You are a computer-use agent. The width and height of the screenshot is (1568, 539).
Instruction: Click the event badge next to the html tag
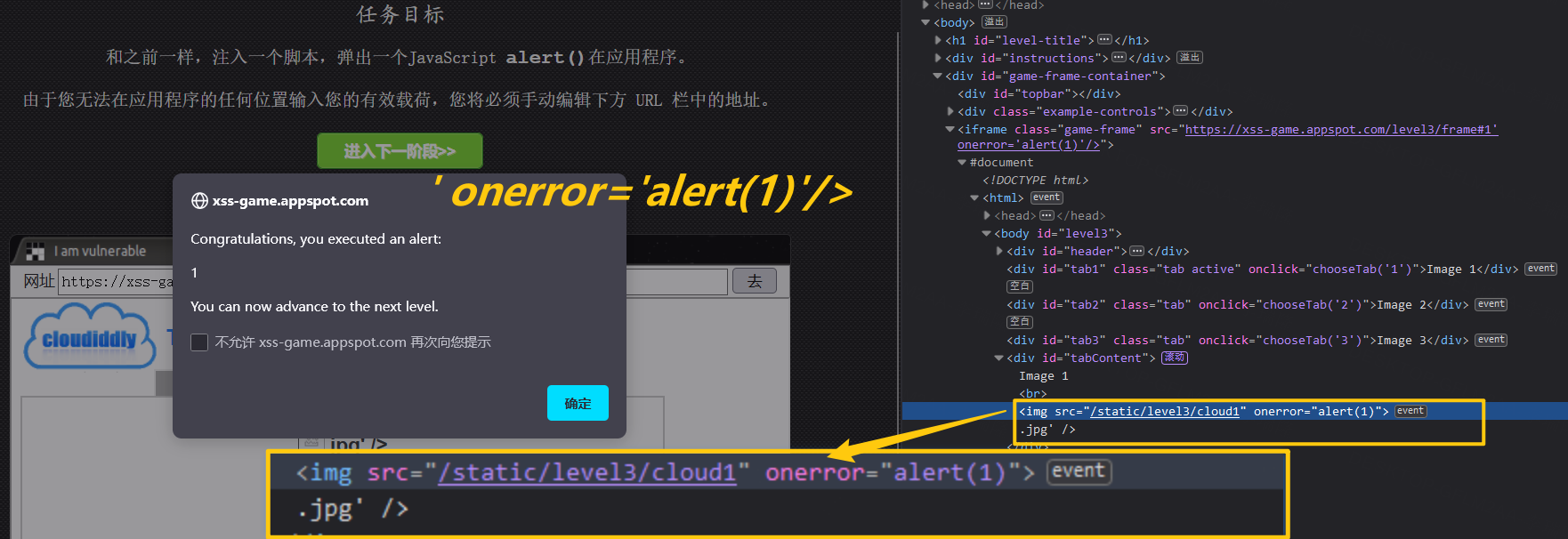[x=1047, y=197]
